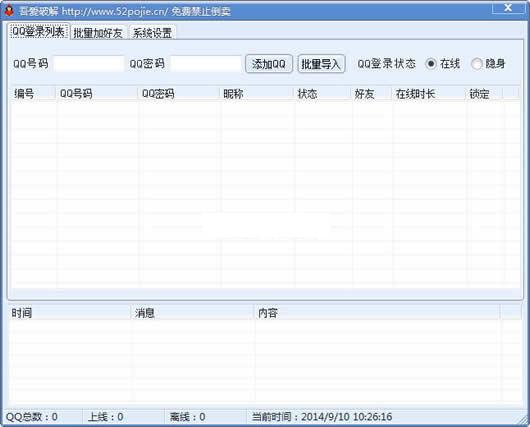Screen dimensions: 530x427
Task: Click the 当前时间 status bar entry
Action: [x=322, y=417]
